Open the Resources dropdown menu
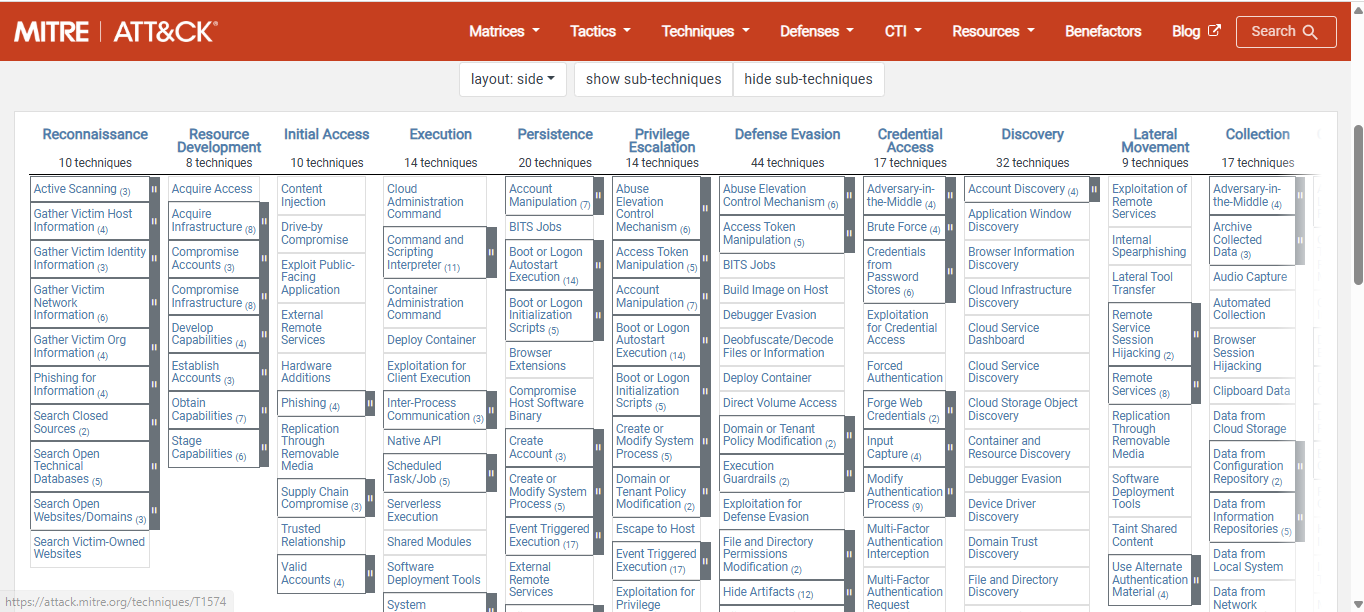Screen dimensions: 1364x612 [x=993, y=31]
